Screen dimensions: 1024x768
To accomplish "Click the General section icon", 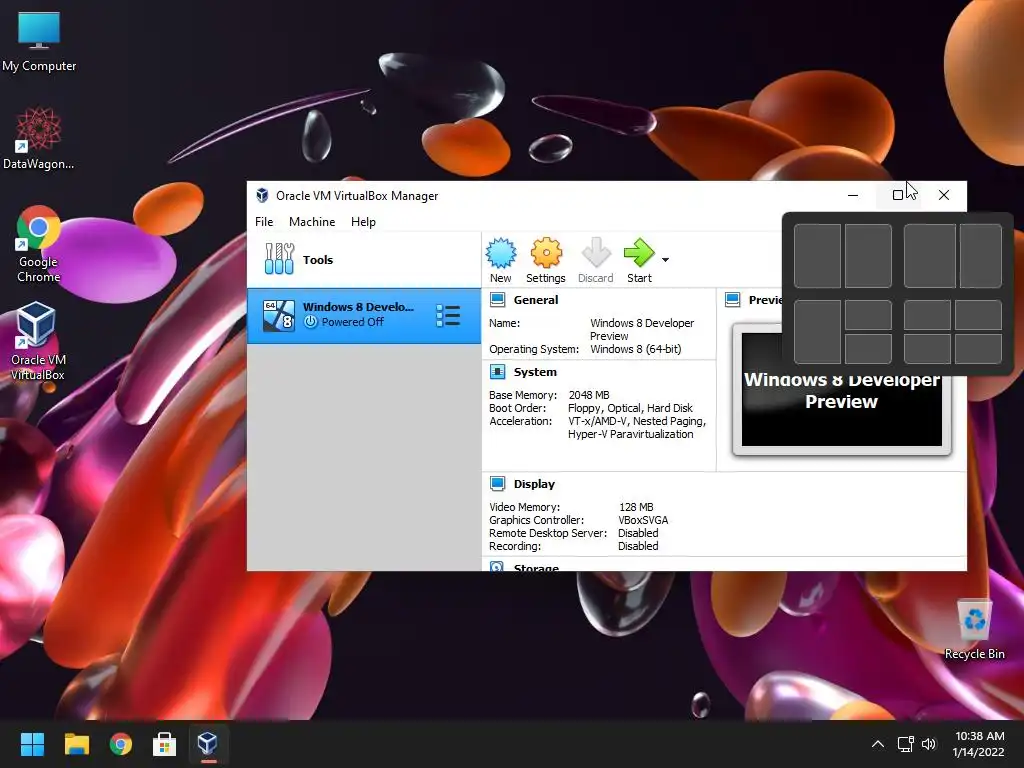I will point(498,300).
